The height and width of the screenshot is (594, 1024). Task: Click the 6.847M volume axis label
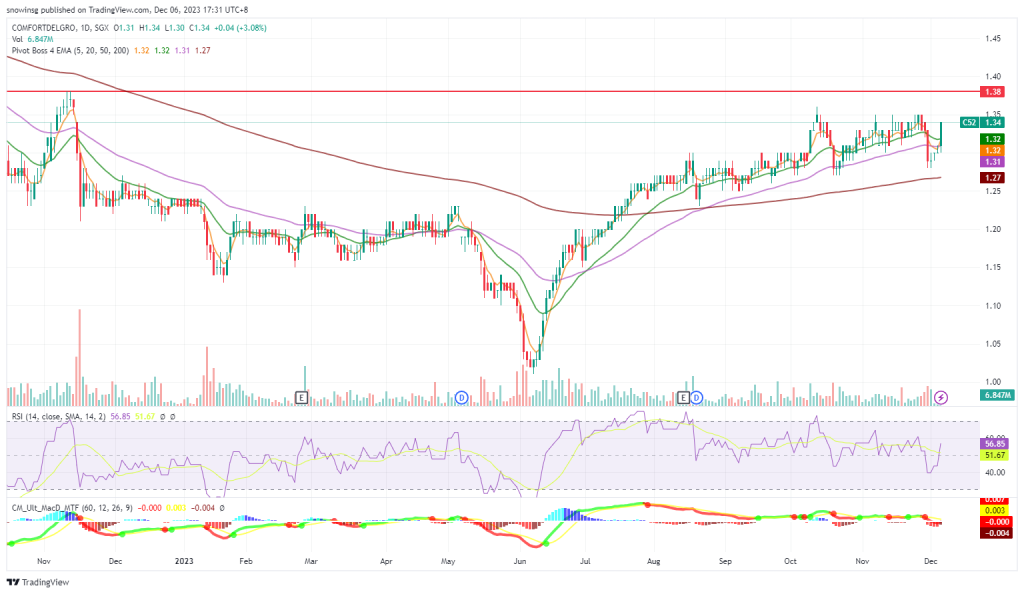[x=997, y=395]
